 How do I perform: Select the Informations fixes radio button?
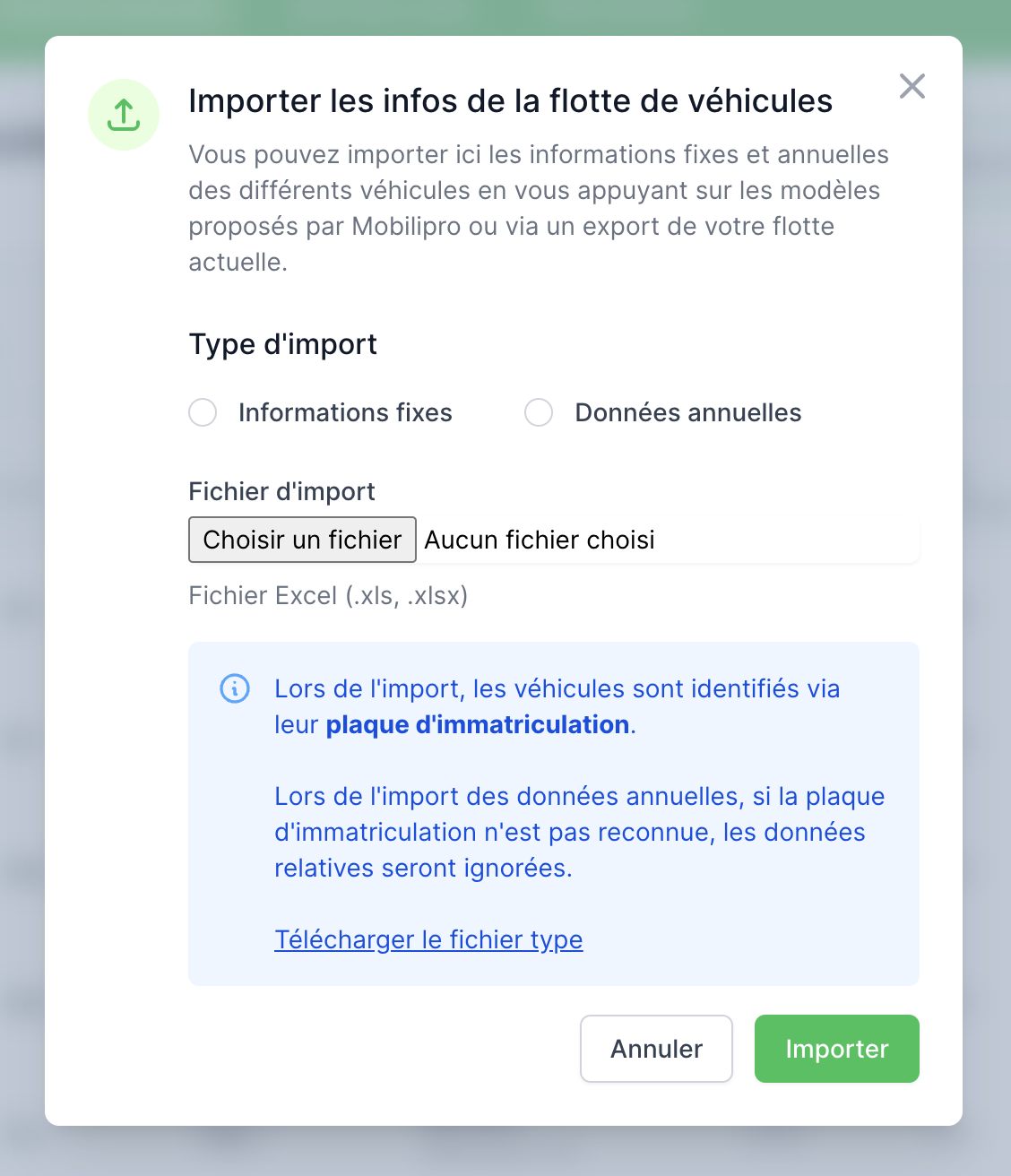[x=203, y=412]
